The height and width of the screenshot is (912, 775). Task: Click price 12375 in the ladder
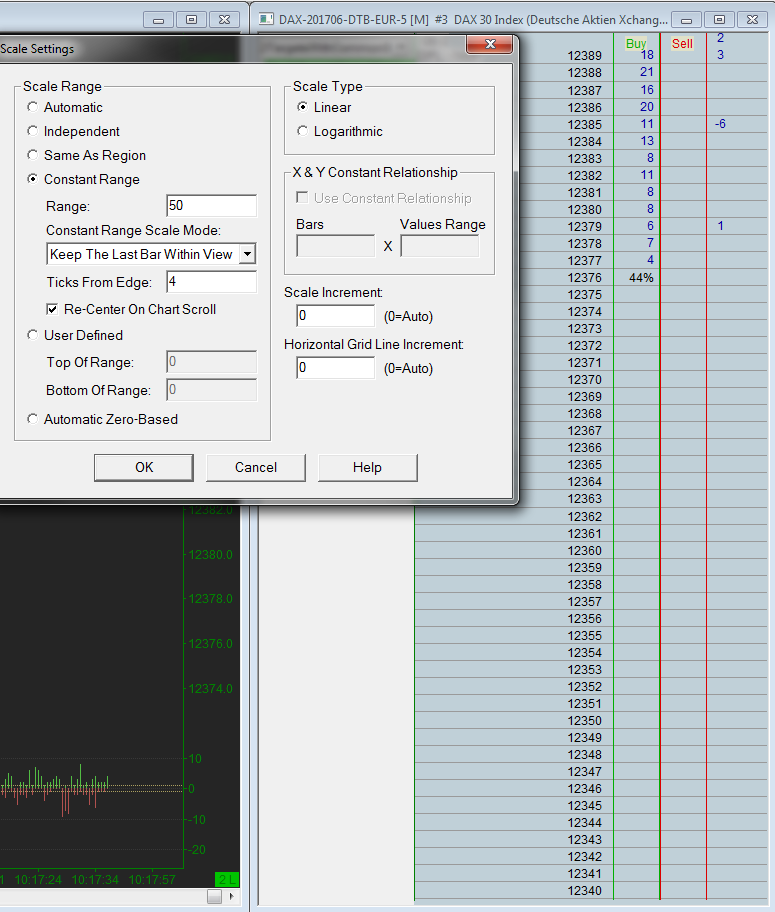pos(585,294)
